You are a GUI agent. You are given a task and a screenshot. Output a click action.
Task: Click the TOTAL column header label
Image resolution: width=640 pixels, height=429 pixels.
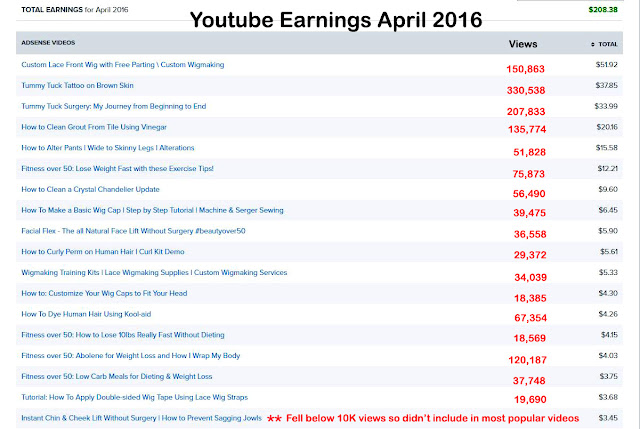pyautogui.click(x=608, y=44)
